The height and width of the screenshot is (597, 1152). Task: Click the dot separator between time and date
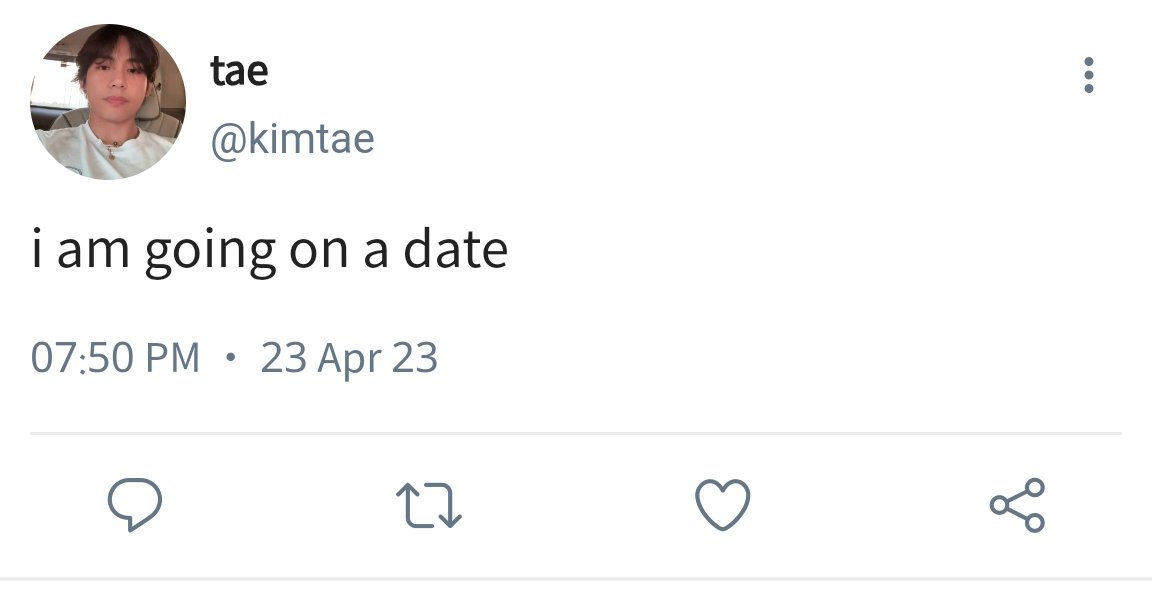click(x=231, y=358)
